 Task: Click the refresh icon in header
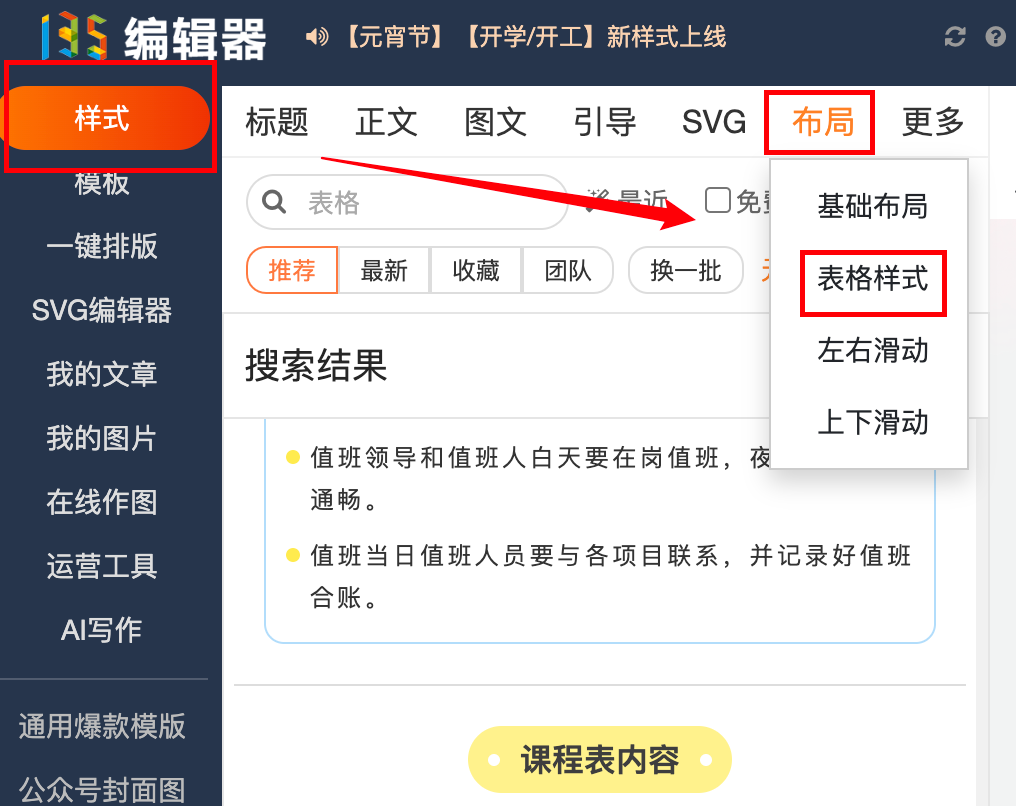(954, 36)
